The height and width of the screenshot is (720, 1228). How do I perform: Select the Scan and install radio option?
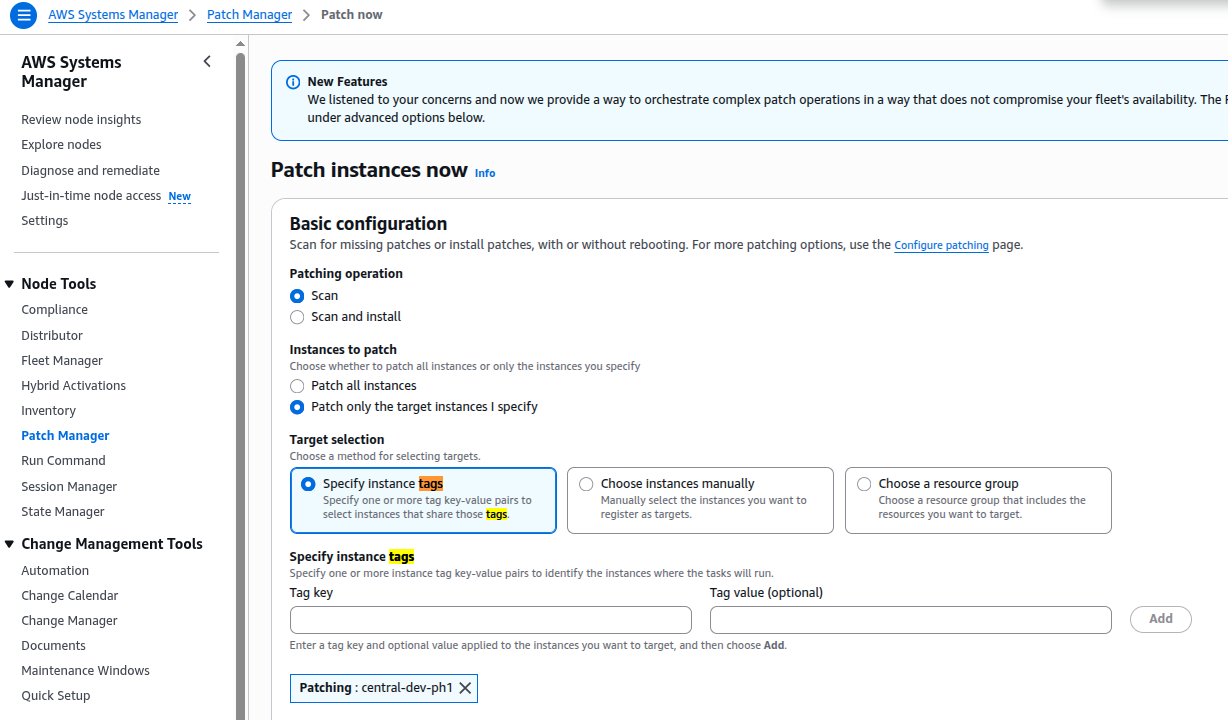pos(297,317)
